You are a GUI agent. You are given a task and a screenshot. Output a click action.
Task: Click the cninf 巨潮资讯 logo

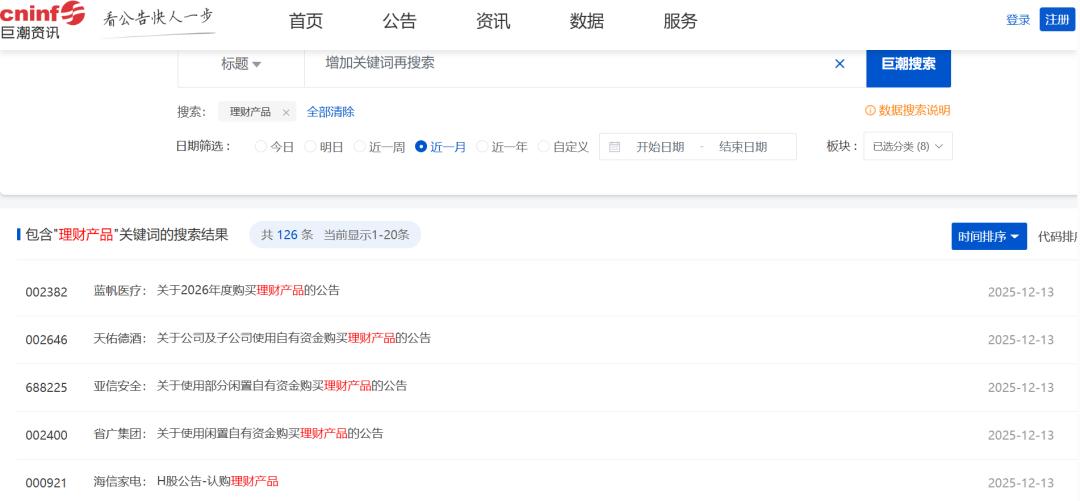[42, 21]
